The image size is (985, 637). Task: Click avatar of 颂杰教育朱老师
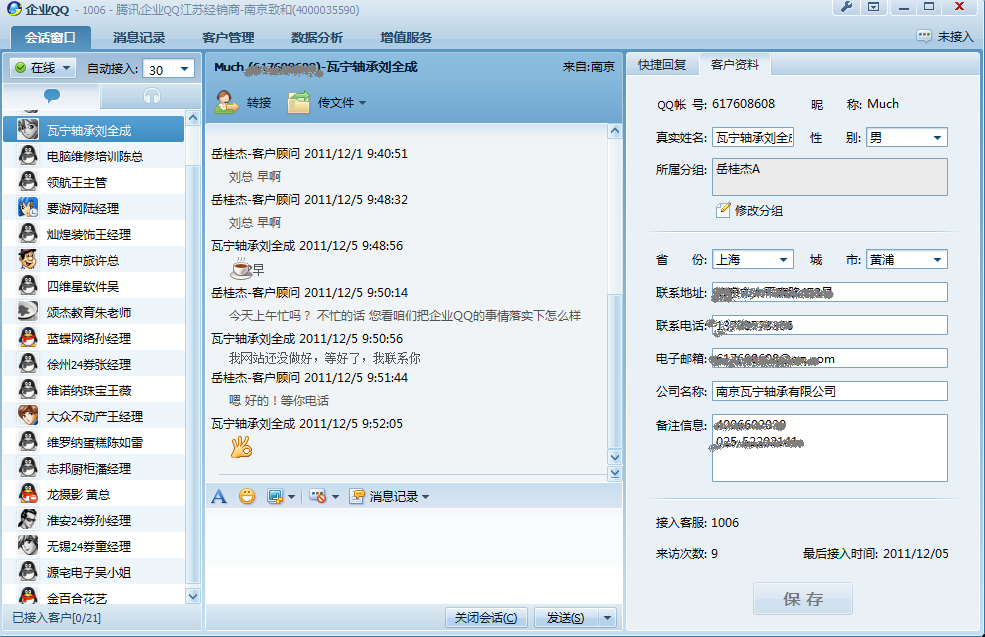point(28,312)
